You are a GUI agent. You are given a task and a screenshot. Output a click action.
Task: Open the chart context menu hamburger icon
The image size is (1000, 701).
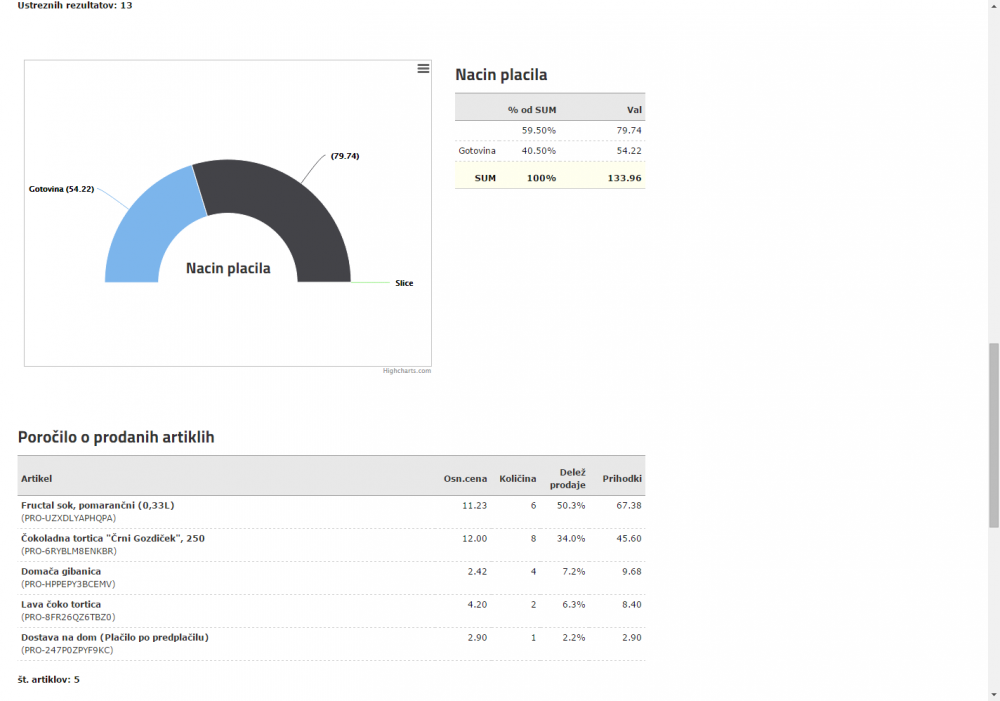tap(423, 69)
